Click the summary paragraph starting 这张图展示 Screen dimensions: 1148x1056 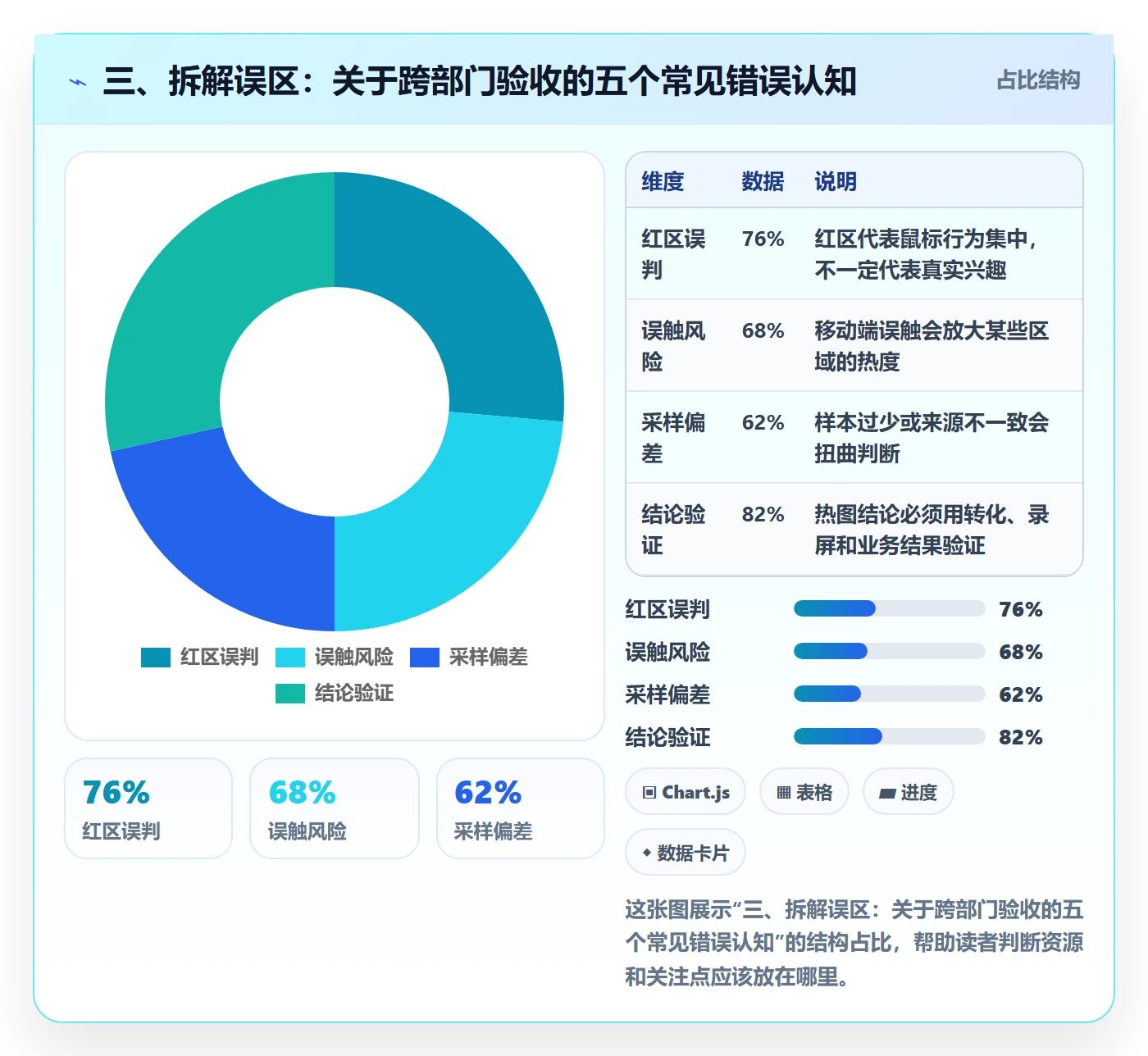point(854,943)
